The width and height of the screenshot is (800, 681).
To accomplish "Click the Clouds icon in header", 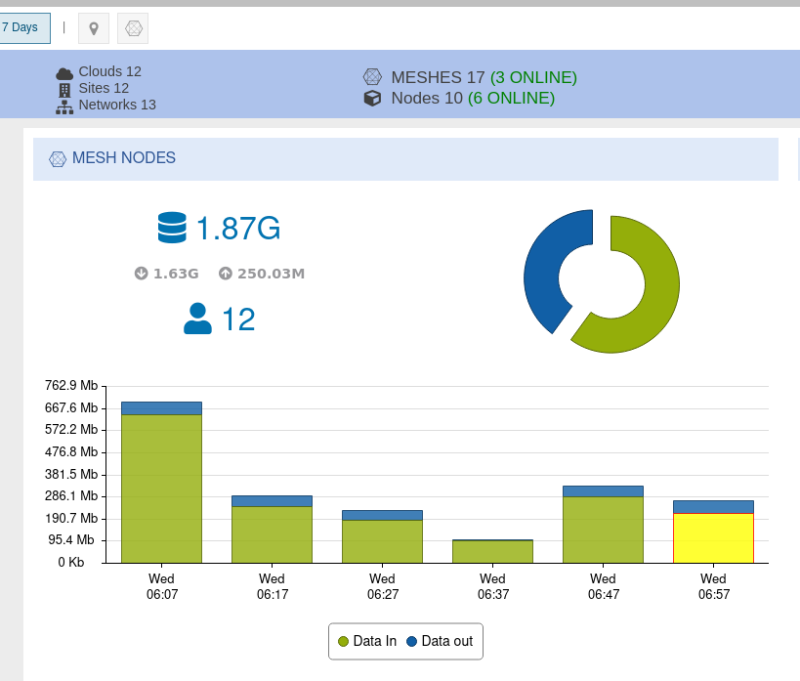I will coord(64,72).
